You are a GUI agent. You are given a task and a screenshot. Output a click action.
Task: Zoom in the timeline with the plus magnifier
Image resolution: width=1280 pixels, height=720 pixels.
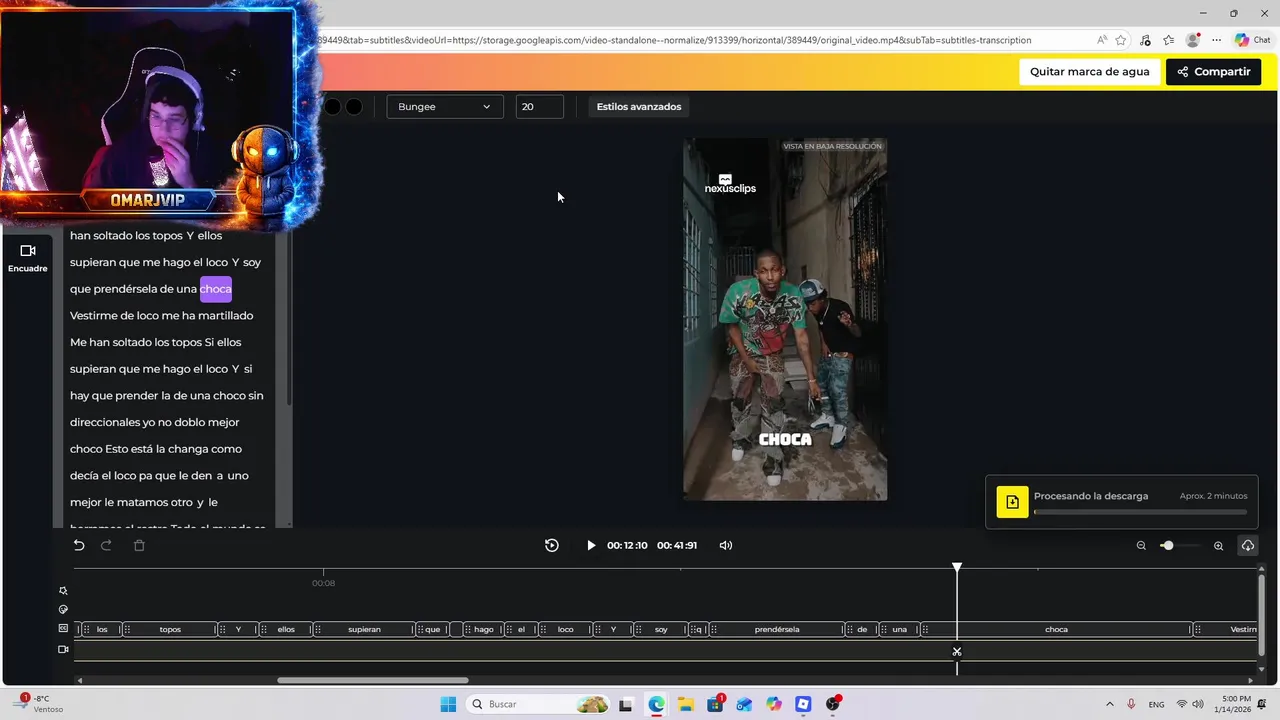tap(1218, 545)
